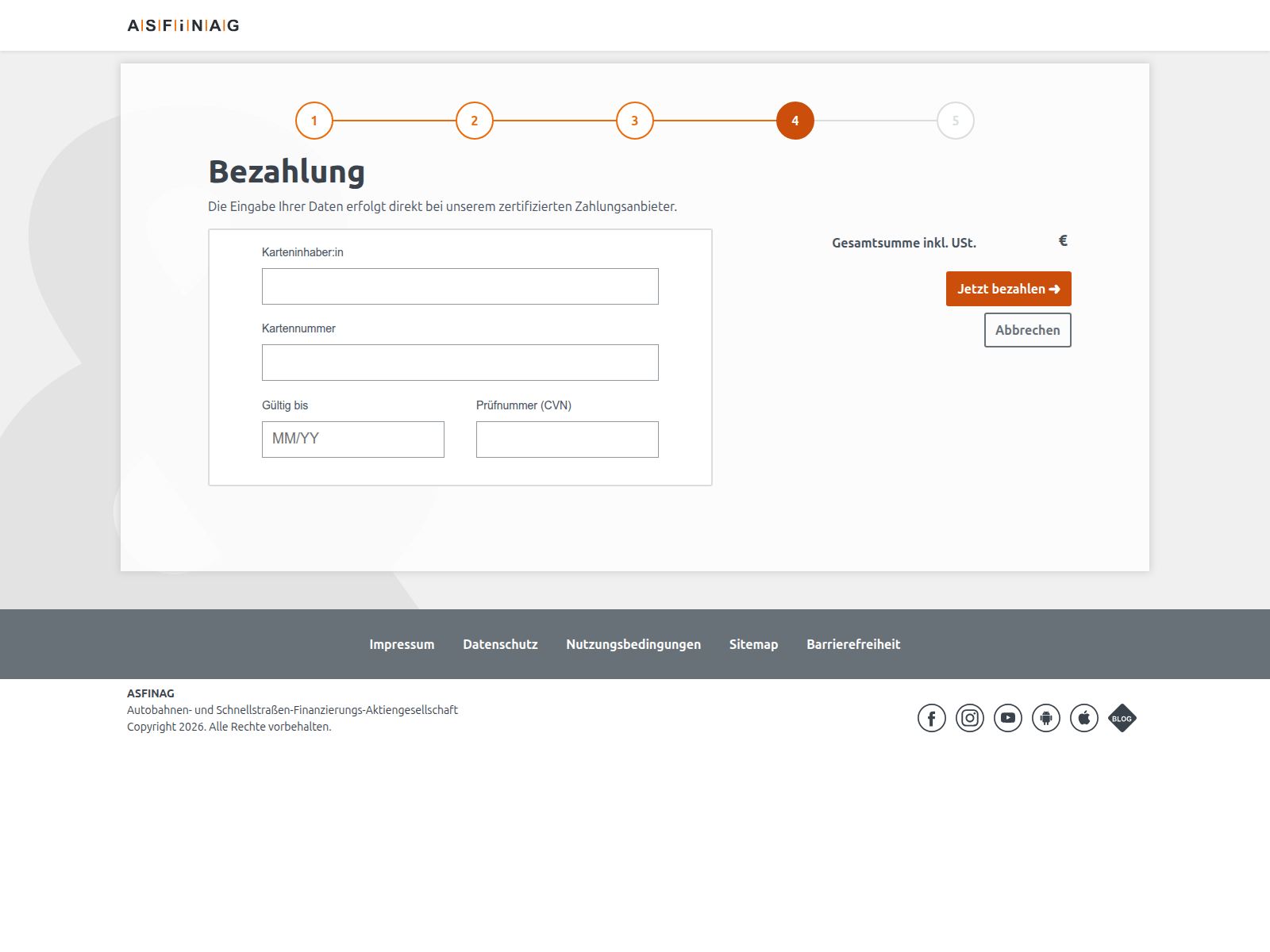
Task: Click the Autobahnen- und Schnellstraßen-Finanzierungs-Aktiengesellschaft text
Action: pos(292,710)
